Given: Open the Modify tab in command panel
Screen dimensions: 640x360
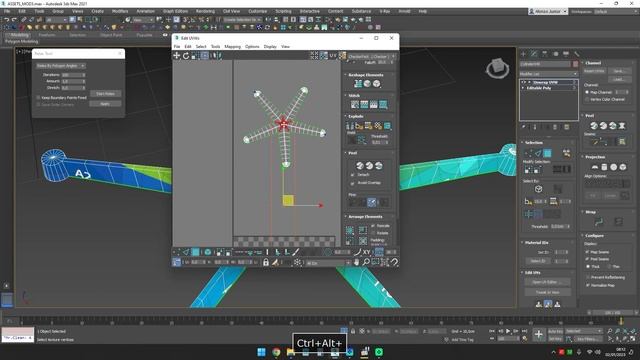Looking at the screenshot, I should 534,54.
